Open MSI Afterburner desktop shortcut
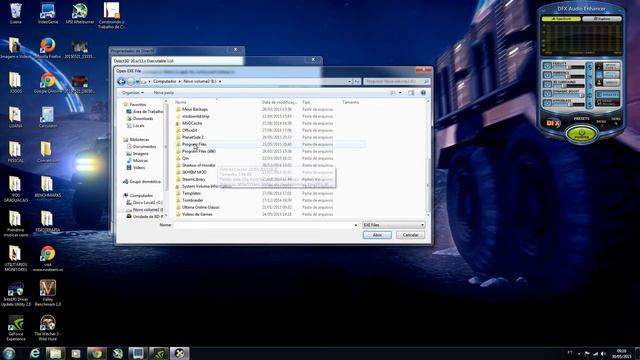Viewport: 640px width, 360px height. click(80, 13)
